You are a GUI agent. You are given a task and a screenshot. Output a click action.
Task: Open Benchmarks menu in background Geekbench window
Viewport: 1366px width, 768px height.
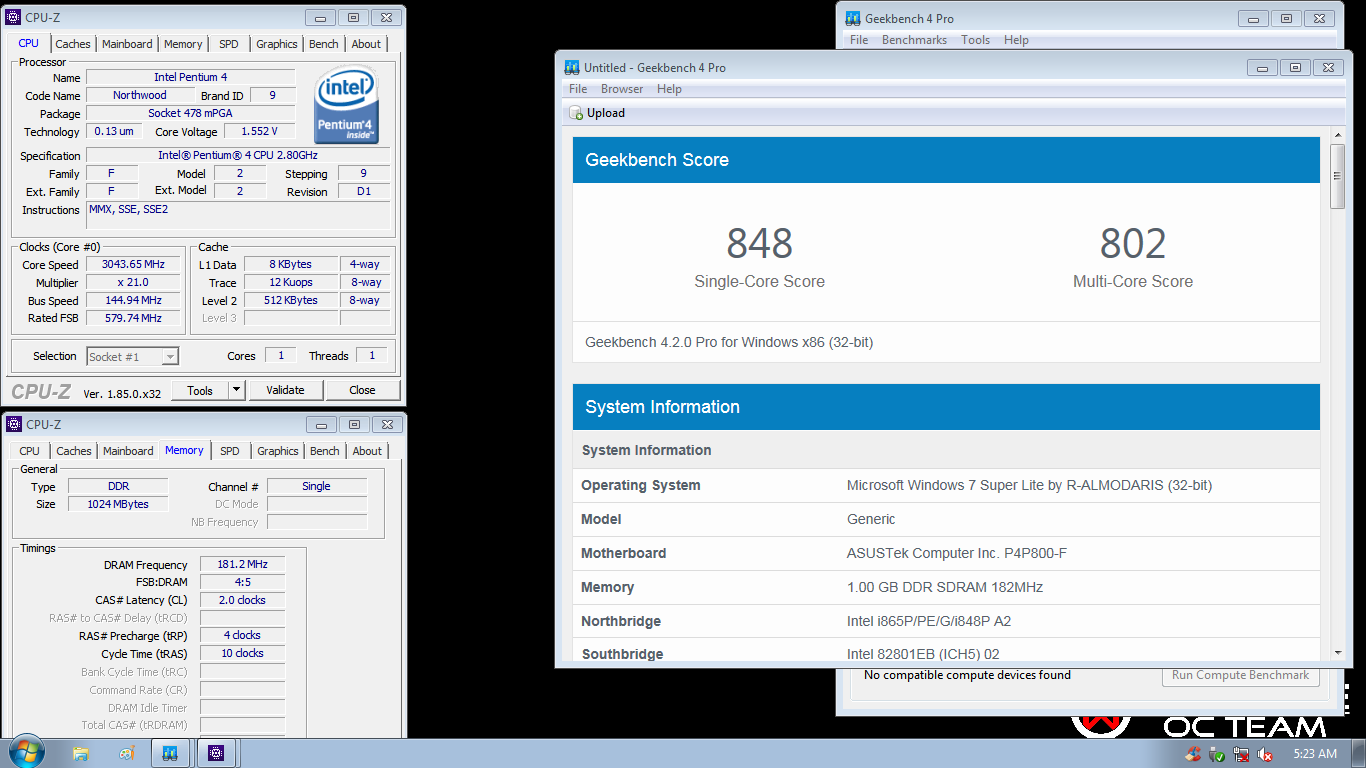click(914, 40)
